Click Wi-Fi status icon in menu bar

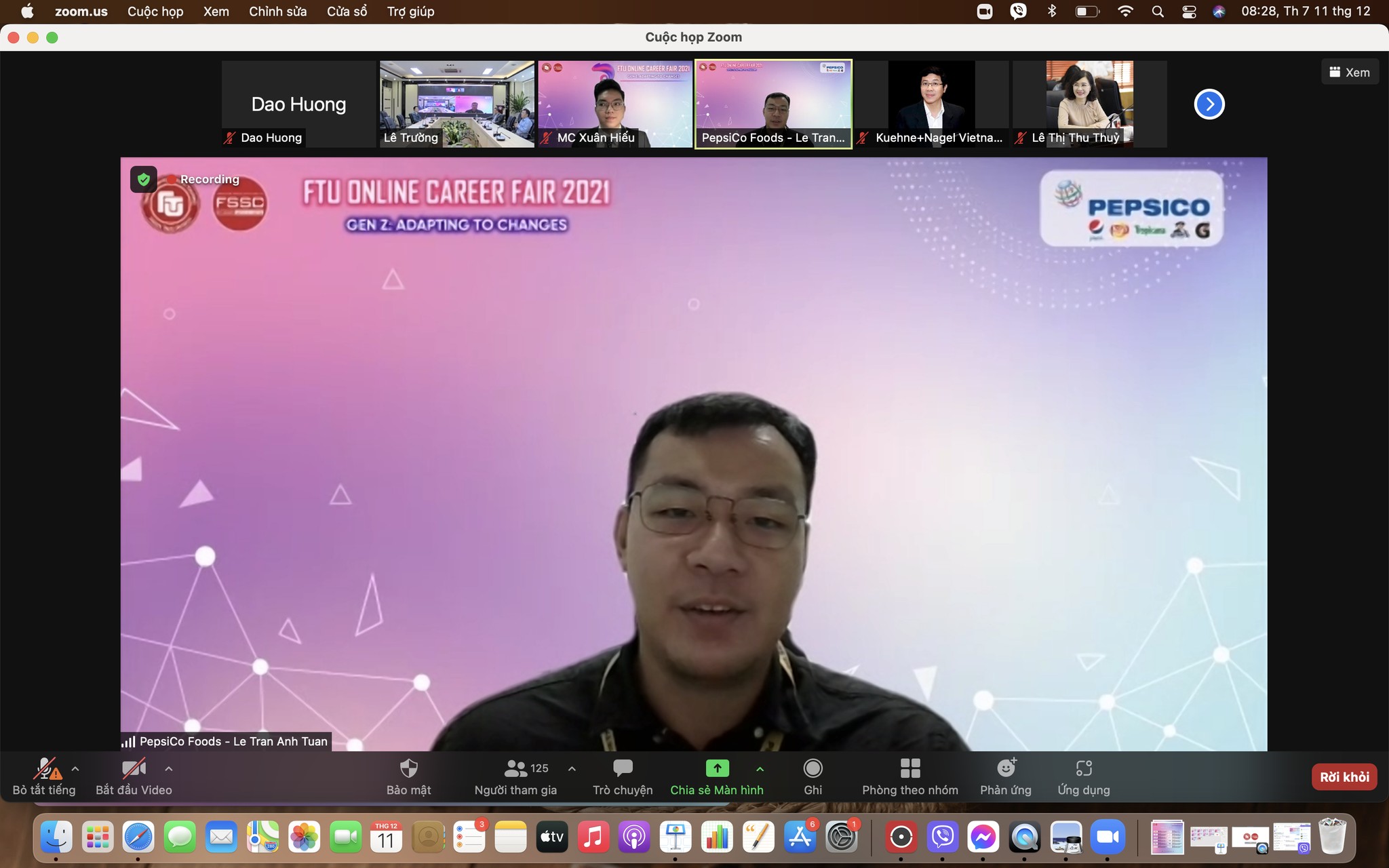point(1125,12)
